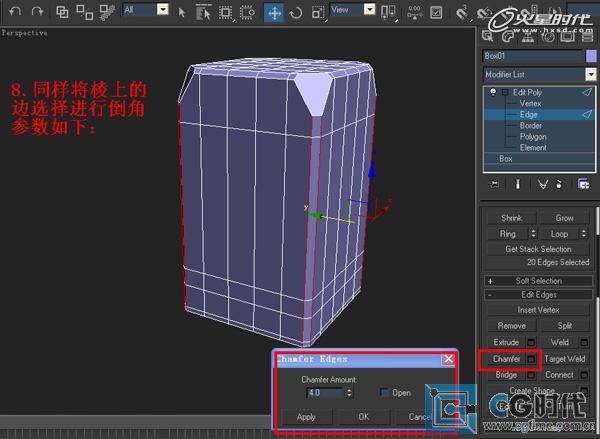Toggle Window/Crossing selection mode
Viewport: 600px width, 439px height.
(x=247, y=13)
